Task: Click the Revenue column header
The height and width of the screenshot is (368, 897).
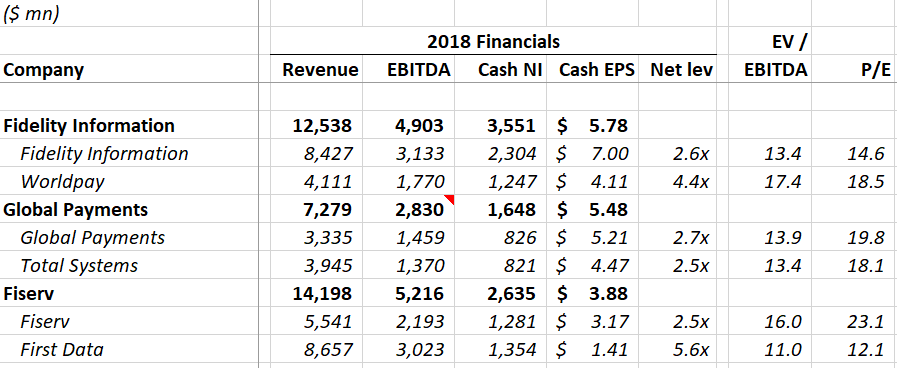Action: [316, 70]
